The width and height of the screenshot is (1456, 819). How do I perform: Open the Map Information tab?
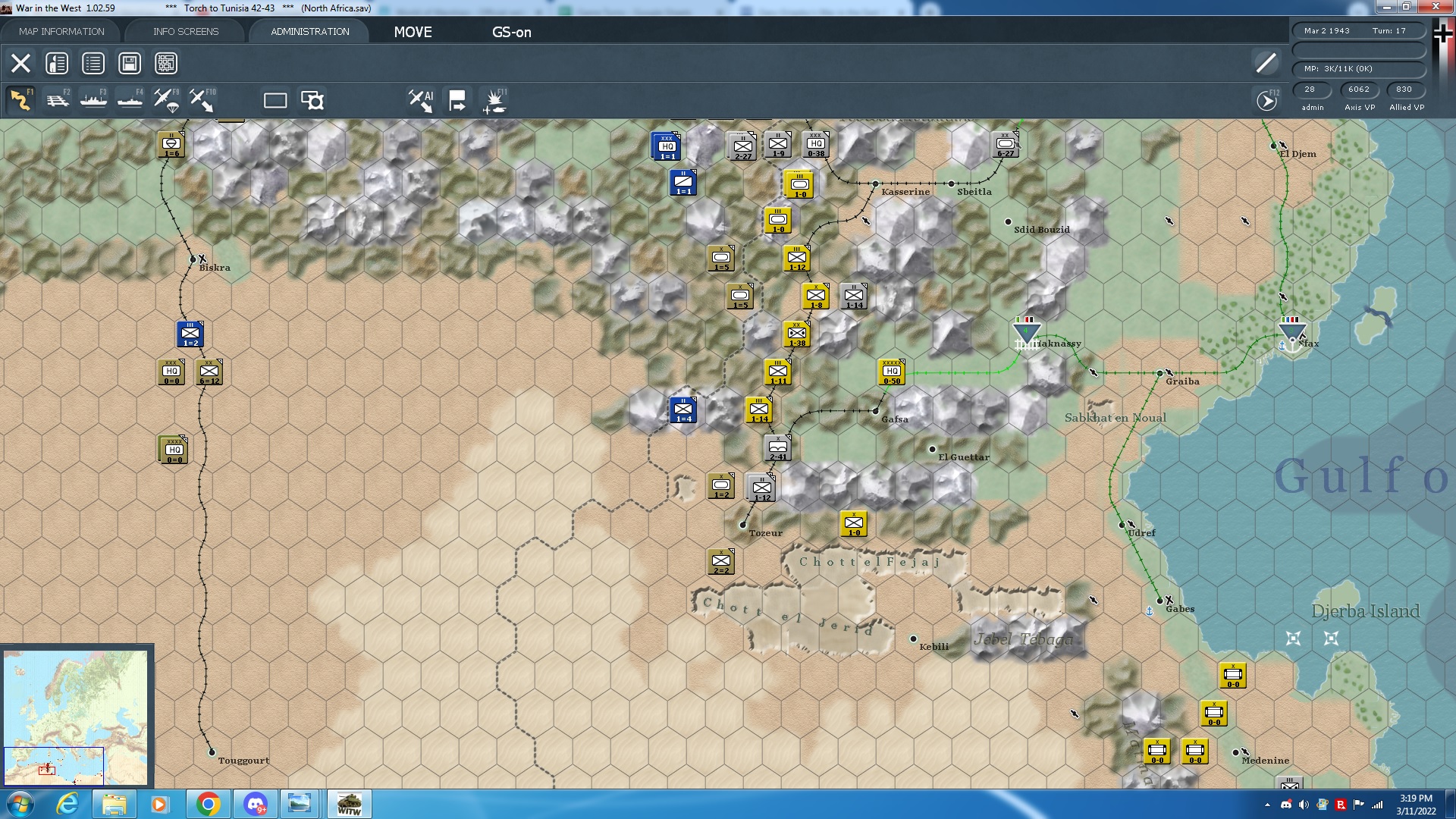[x=61, y=31]
